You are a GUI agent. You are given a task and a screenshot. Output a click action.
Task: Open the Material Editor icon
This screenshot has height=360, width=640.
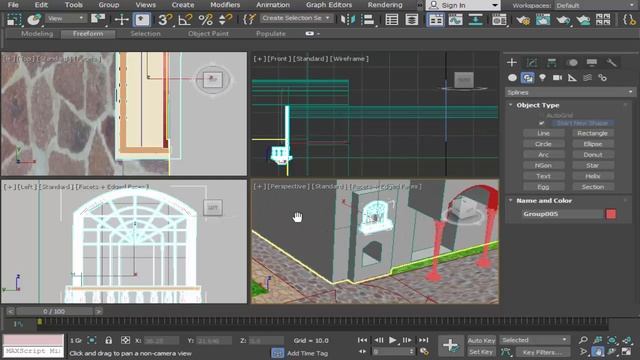[499, 19]
